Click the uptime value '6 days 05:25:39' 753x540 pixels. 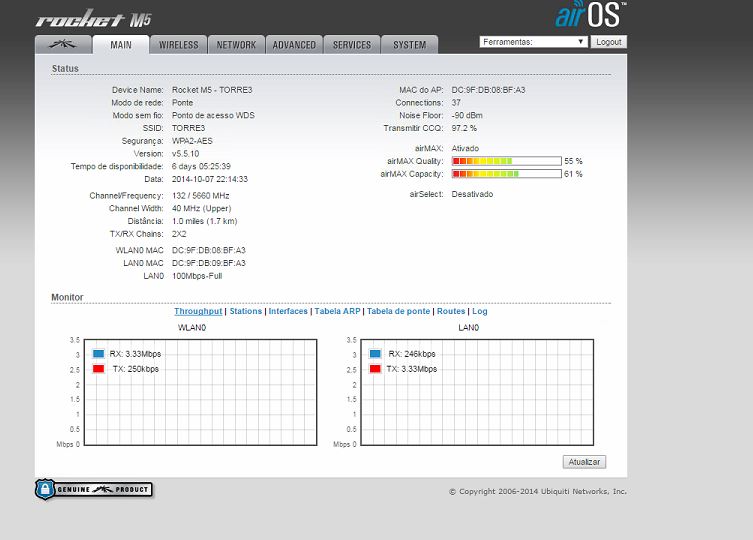pos(201,166)
